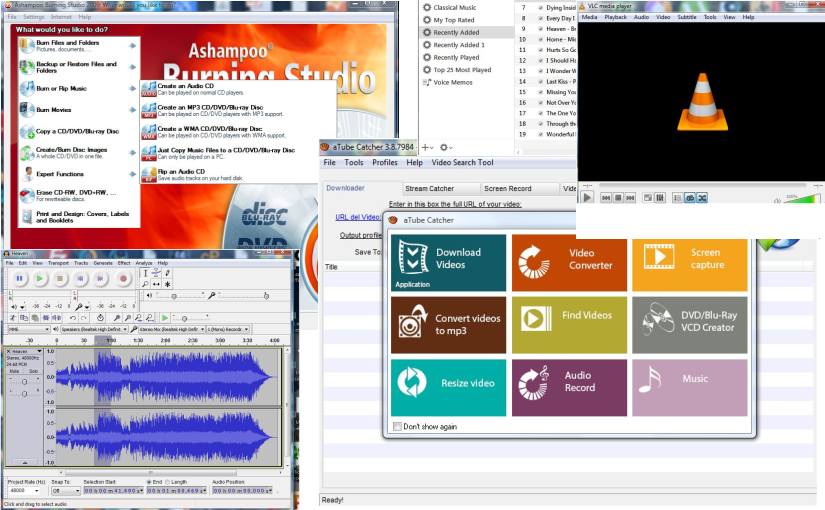The height and width of the screenshot is (510, 825).
Task: Open the iTunes gear actions dropdown
Action: [x=446, y=147]
